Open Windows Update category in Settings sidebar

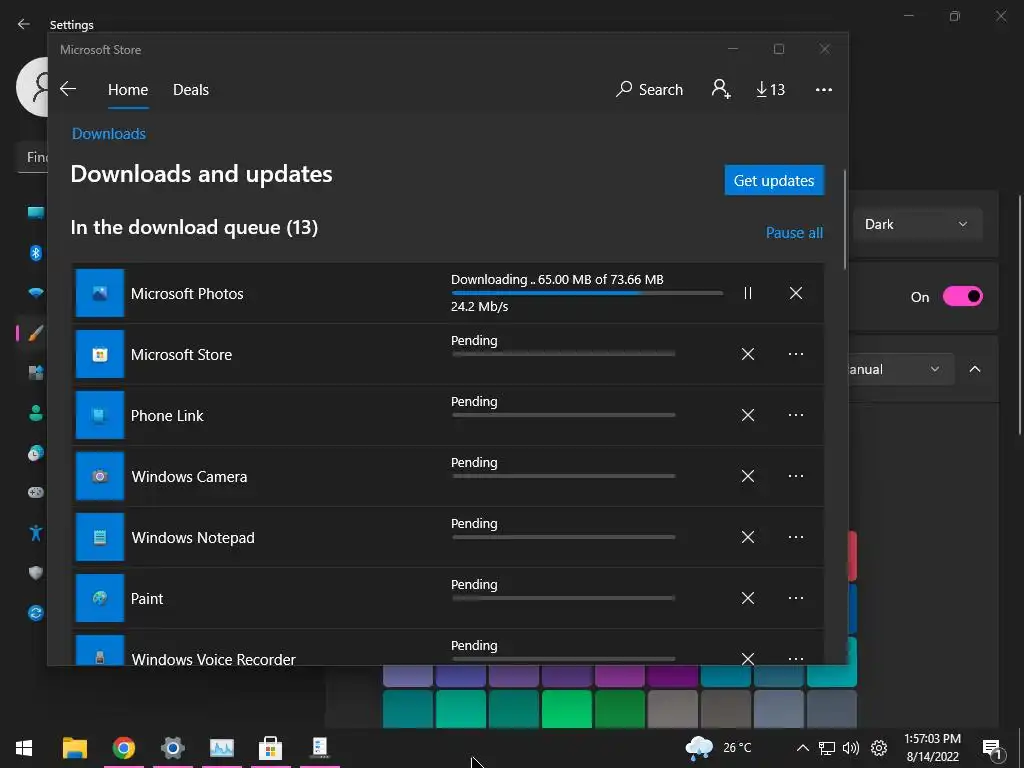[36, 613]
